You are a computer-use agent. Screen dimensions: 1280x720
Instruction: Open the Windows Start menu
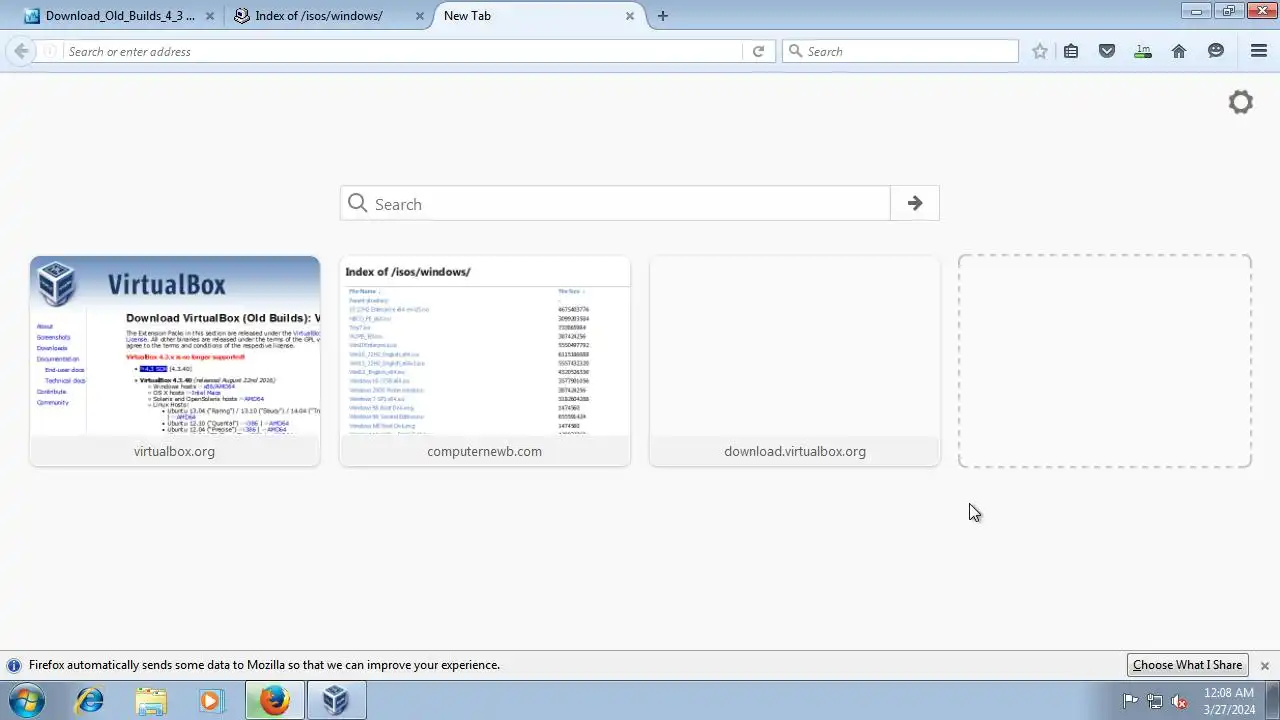coord(26,701)
